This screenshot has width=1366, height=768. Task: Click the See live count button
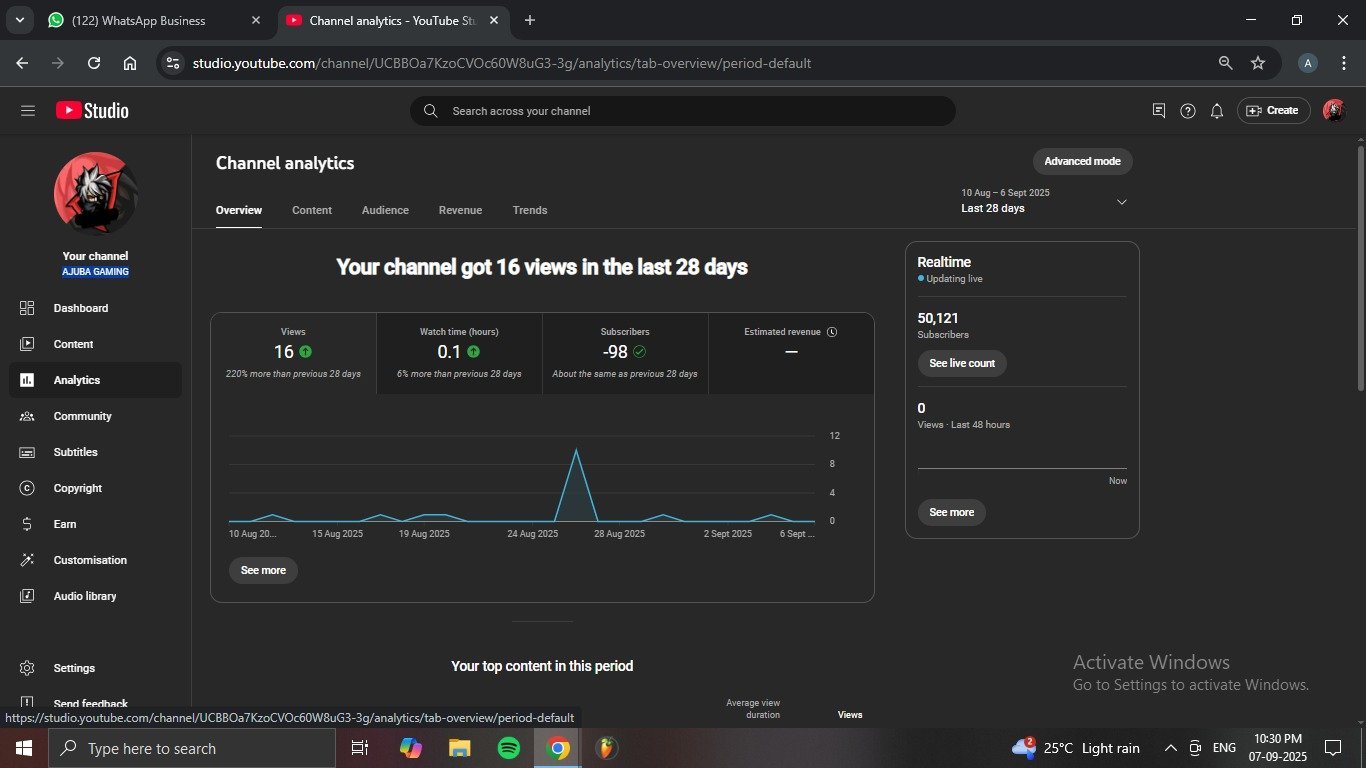pyautogui.click(x=961, y=363)
